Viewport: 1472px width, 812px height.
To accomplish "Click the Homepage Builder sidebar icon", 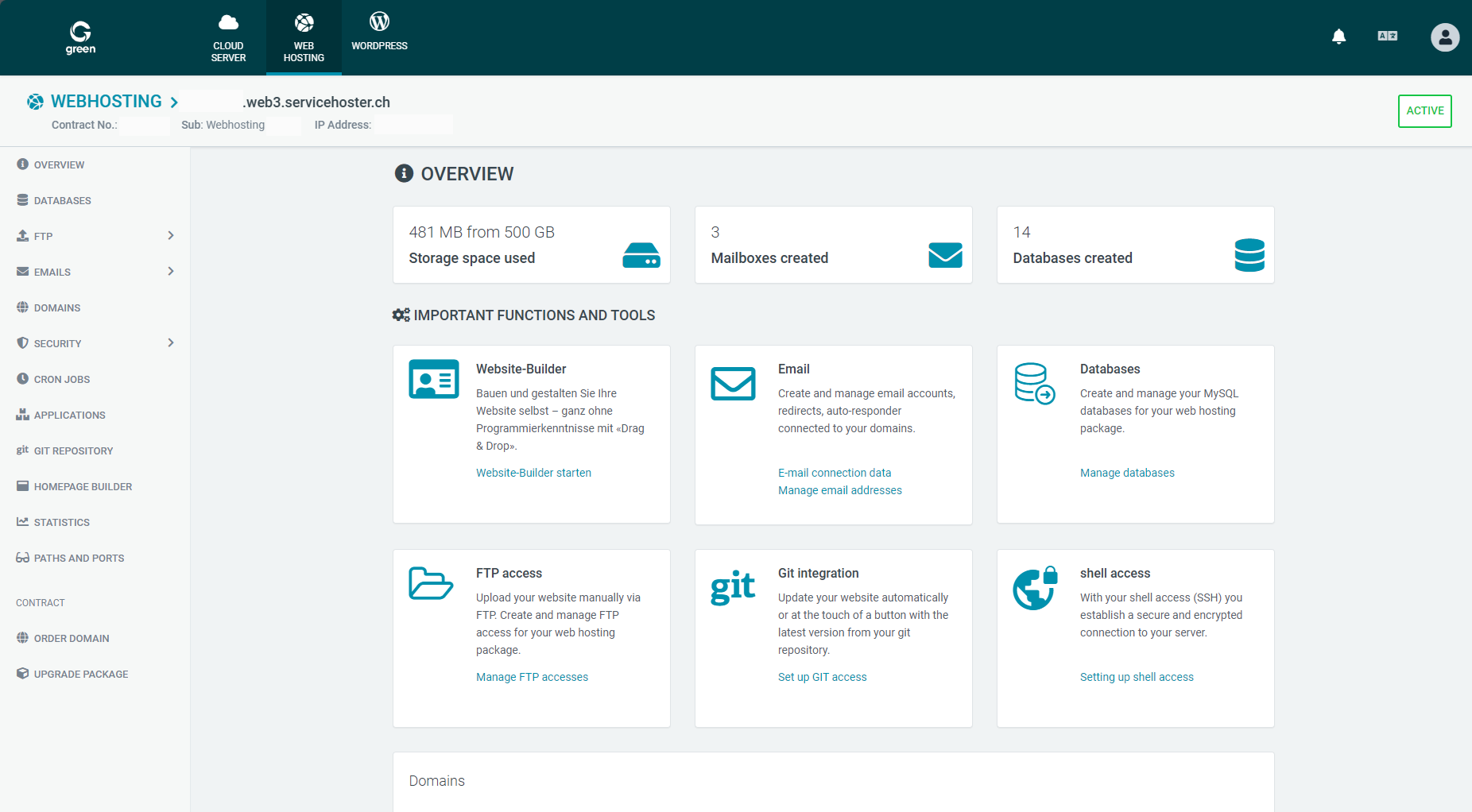I will click(x=22, y=486).
